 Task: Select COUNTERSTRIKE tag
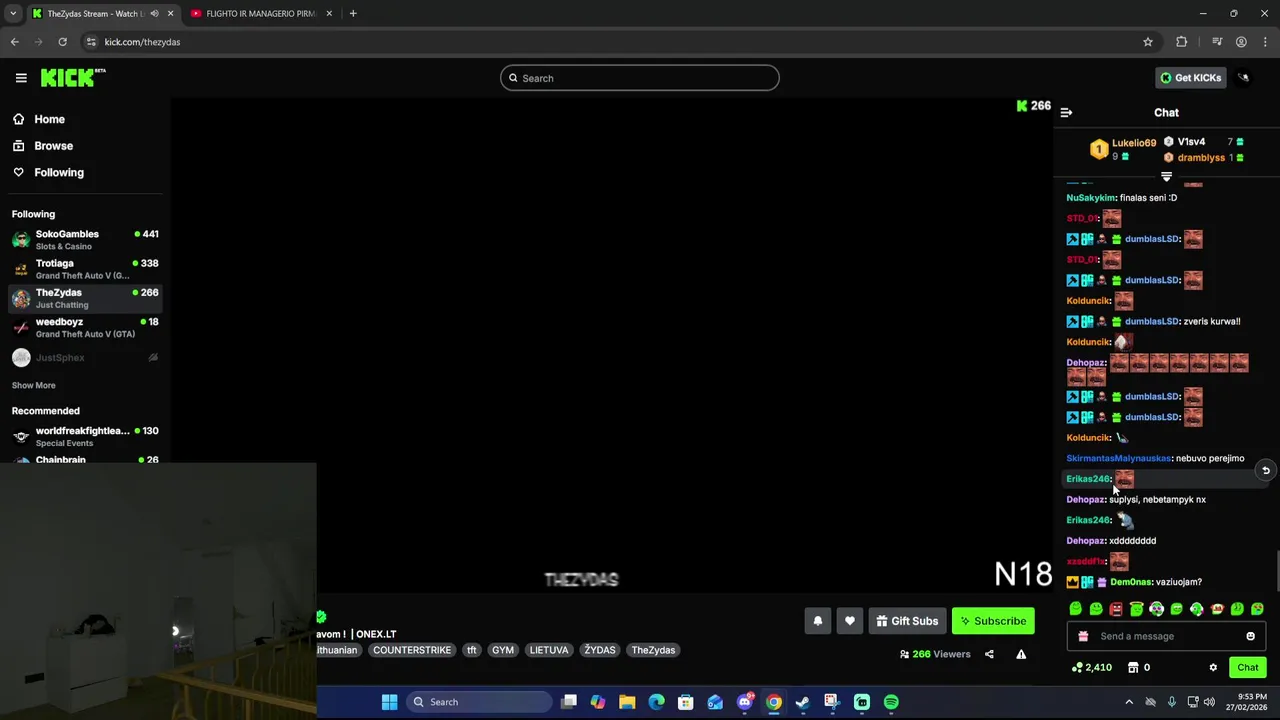coord(412,650)
